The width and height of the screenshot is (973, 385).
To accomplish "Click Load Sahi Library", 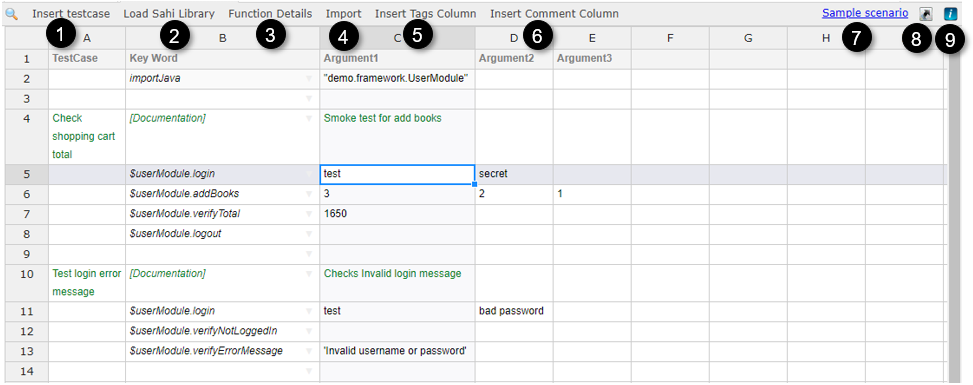I will (x=169, y=13).
